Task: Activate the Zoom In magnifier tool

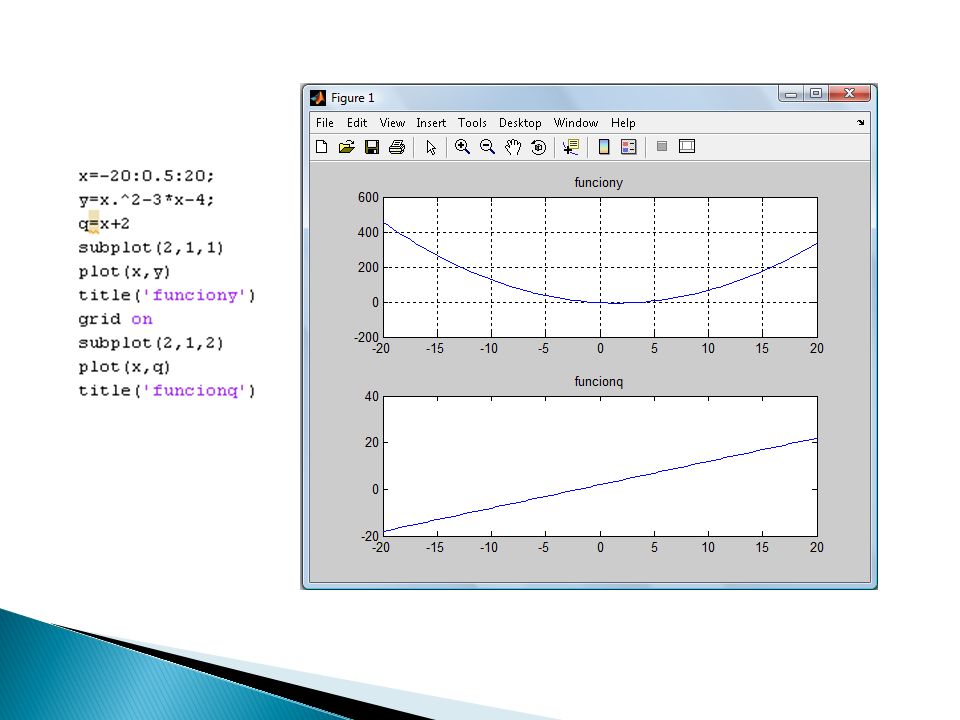Action: point(462,147)
